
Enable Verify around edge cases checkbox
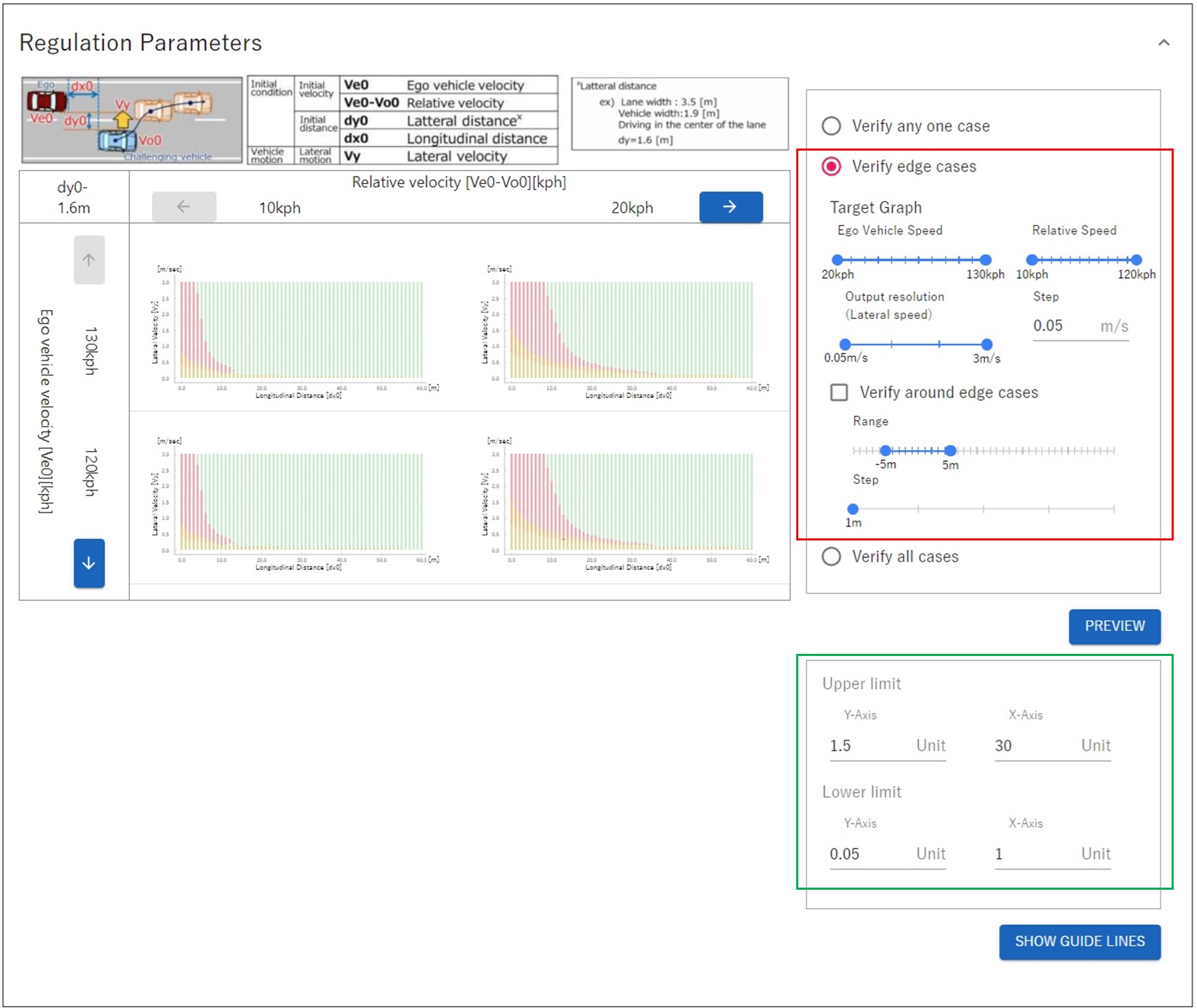pyautogui.click(x=839, y=392)
